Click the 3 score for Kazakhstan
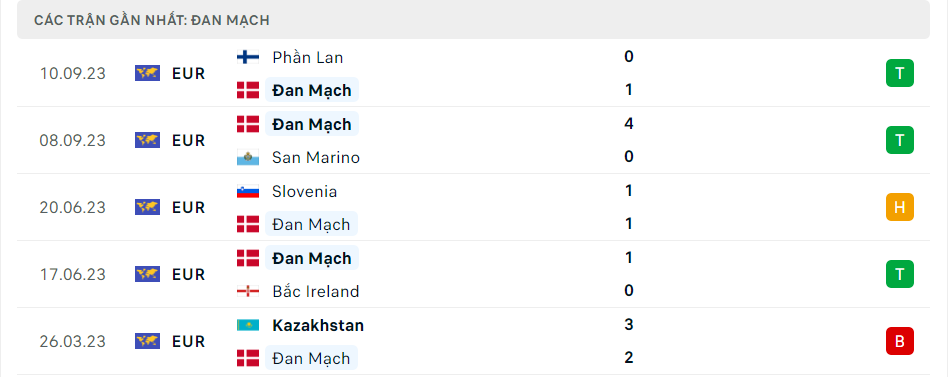This screenshot has height=377, width=948. pos(629,325)
